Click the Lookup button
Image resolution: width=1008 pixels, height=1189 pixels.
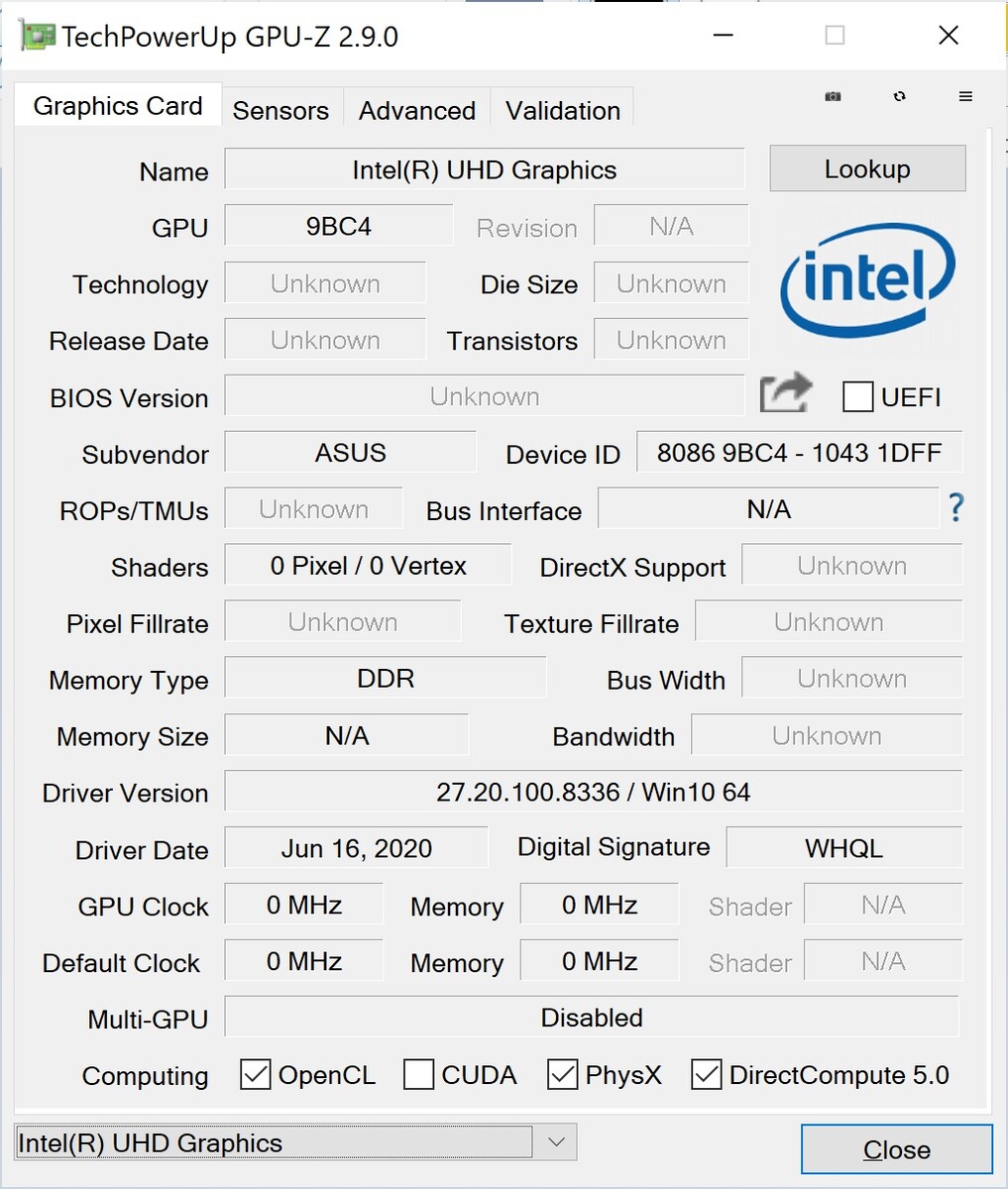click(x=867, y=168)
